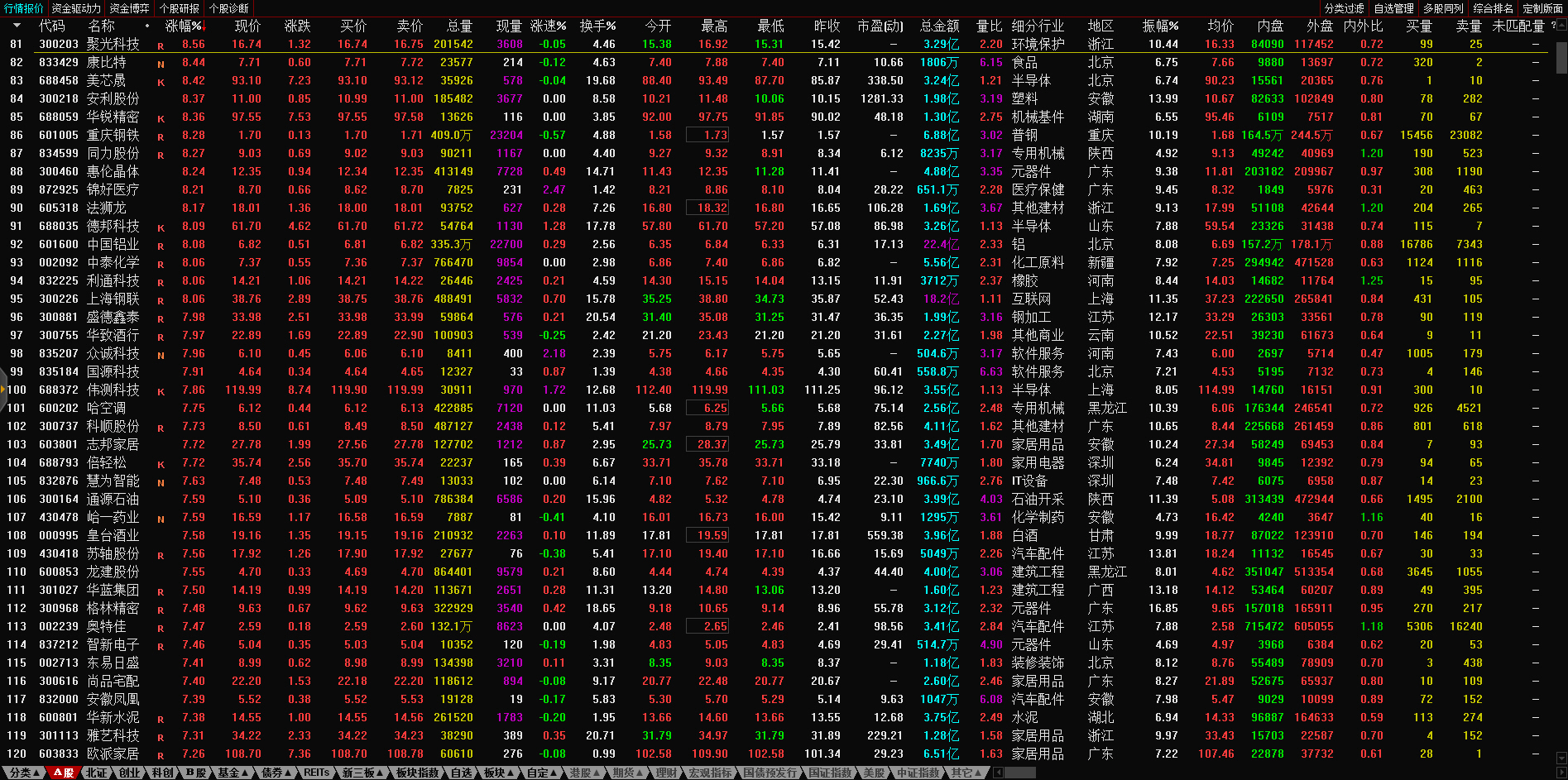1568x780 pixels.
Task: Click the question mark help icon
Action: pos(1553,26)
